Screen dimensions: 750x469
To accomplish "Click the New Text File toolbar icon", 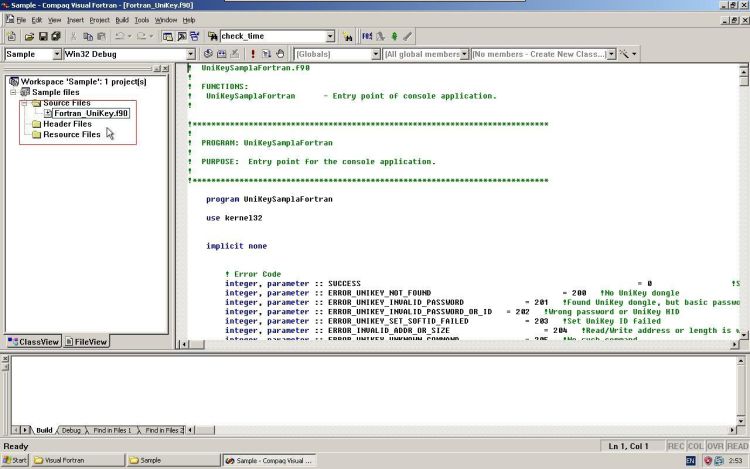I will click(11, 36).
